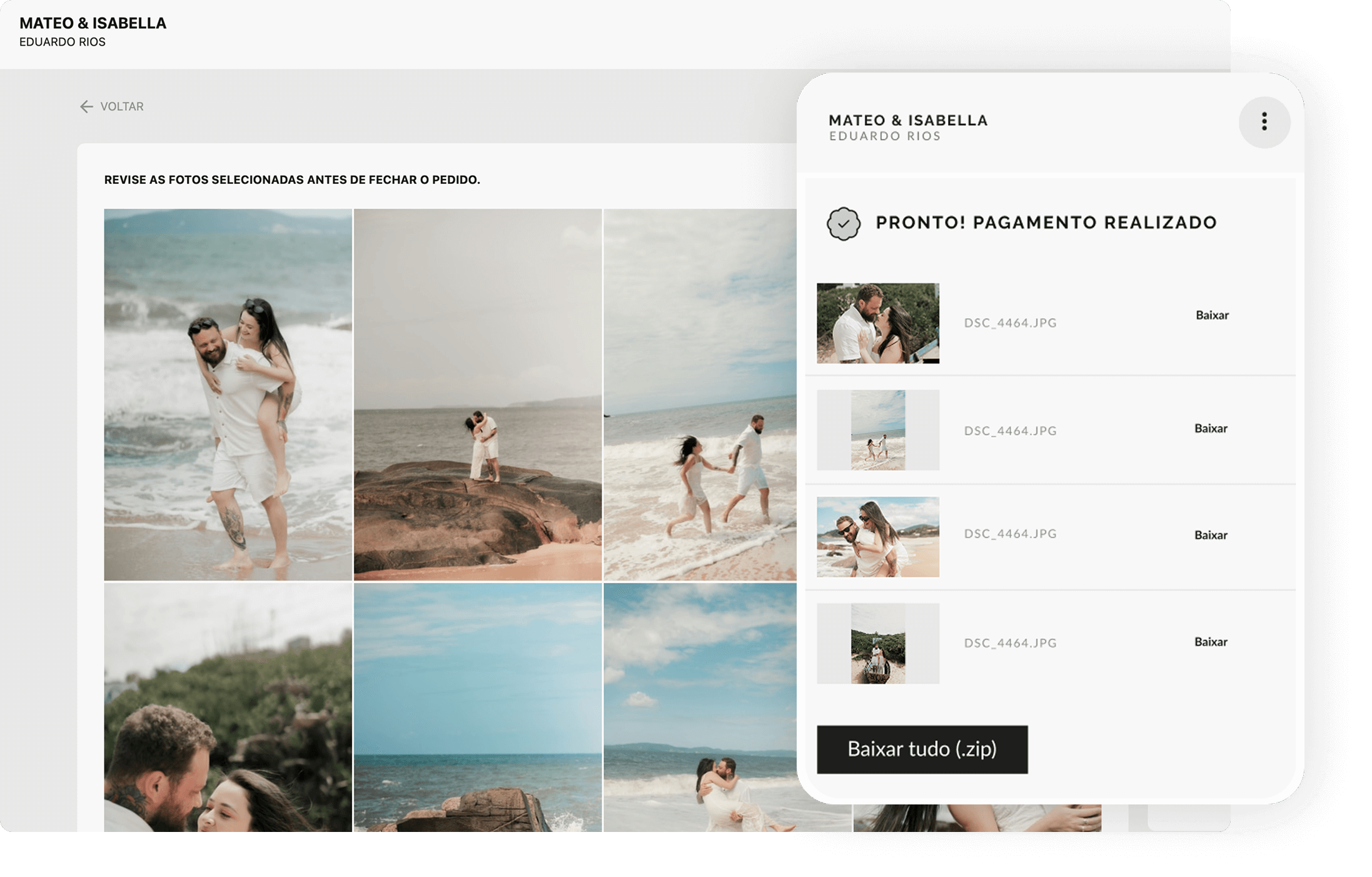This screenshot has width=1372, height=877.
Task: Select the man carrying woman in surf photo
Action: pyautogui.click(x=699, y=707)
